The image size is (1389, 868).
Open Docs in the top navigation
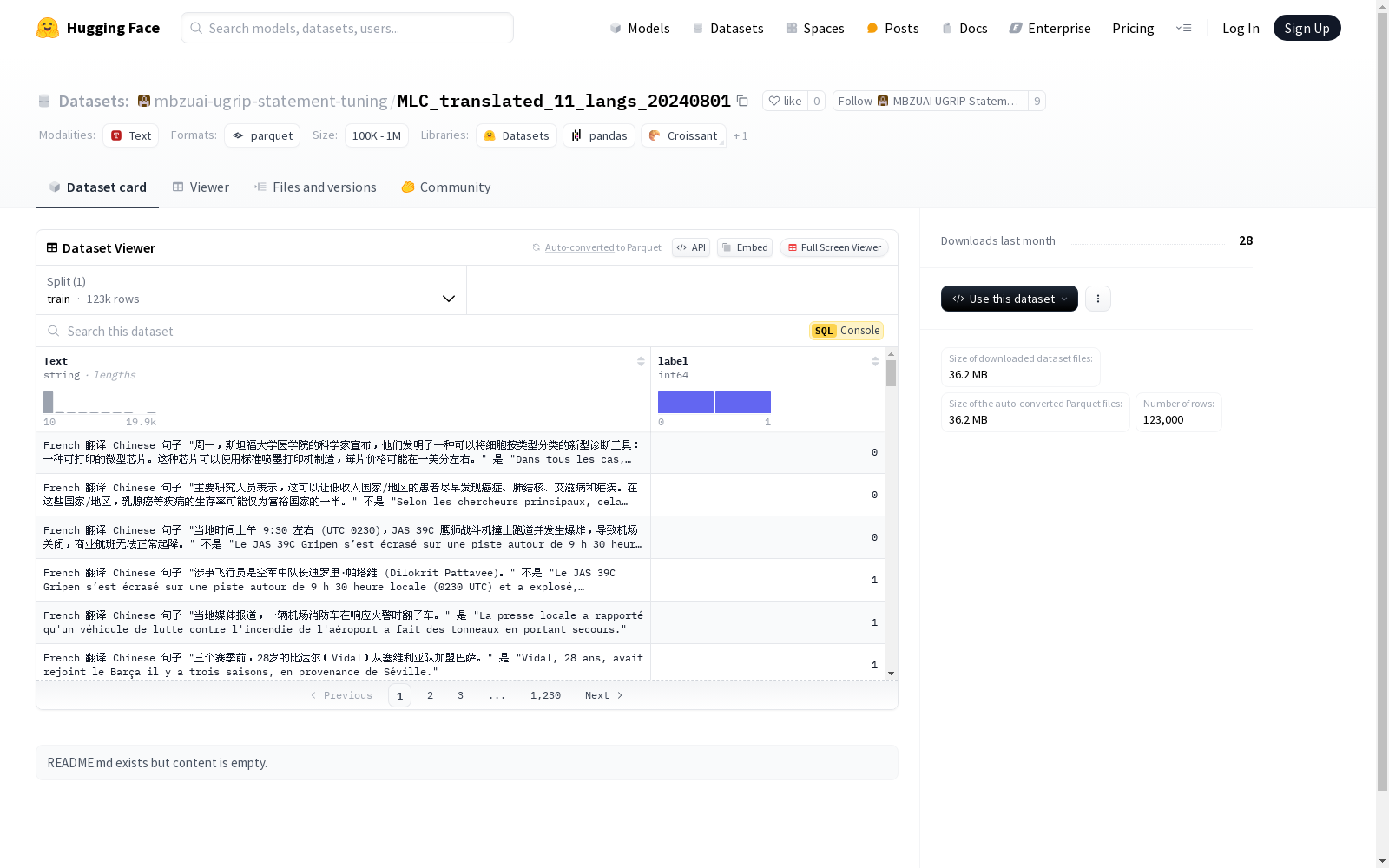pos(964,28)
